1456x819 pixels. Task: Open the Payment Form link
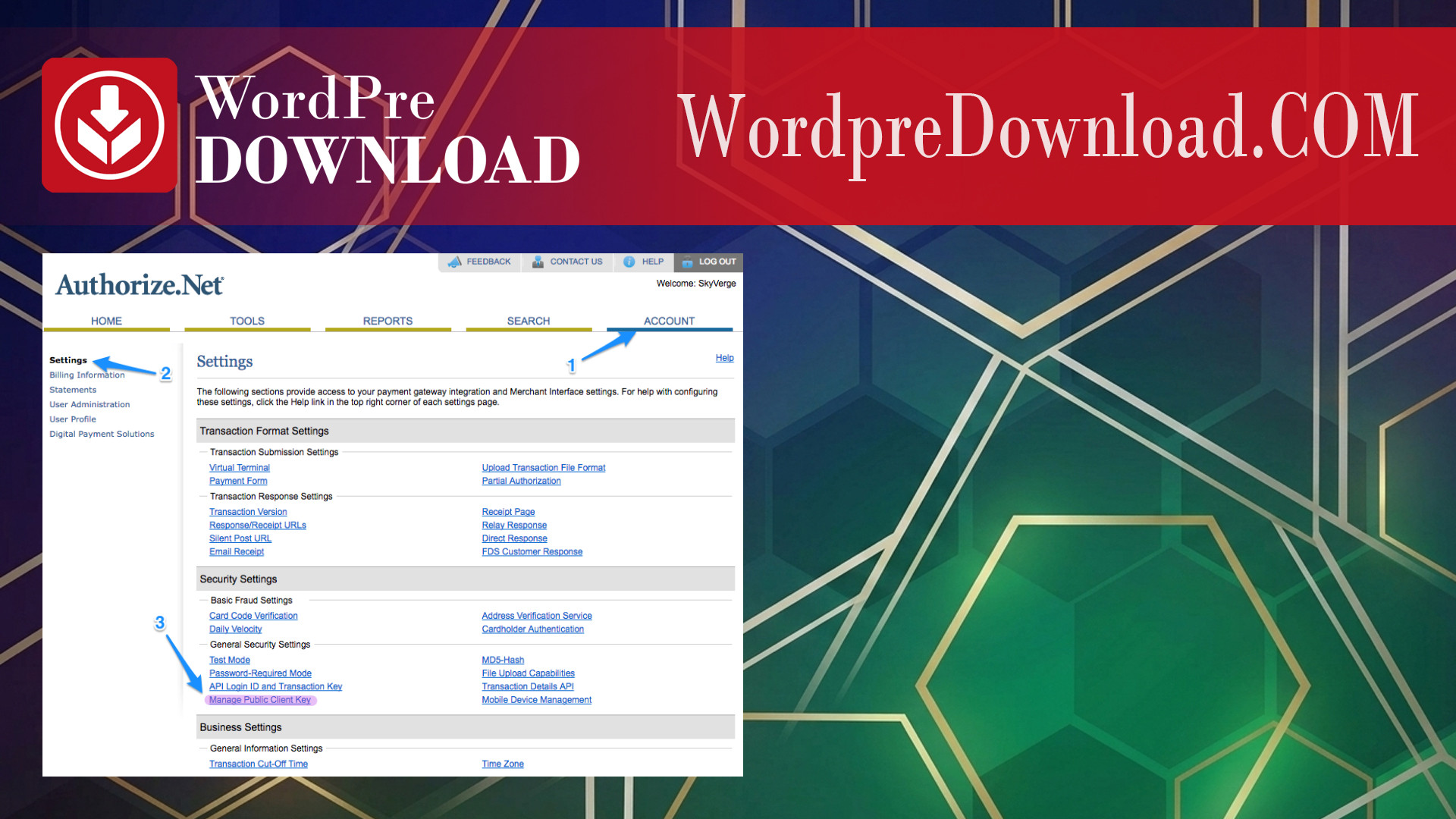coord(238,481)
